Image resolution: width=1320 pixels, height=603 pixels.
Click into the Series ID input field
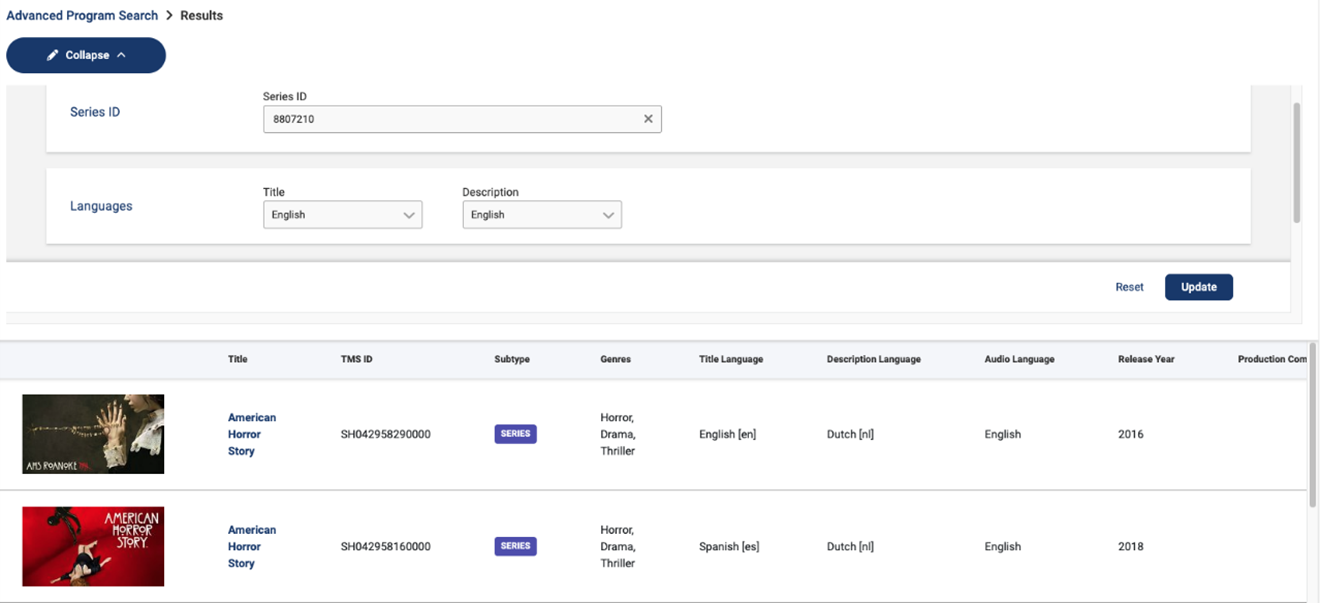(x=450, y=119)
